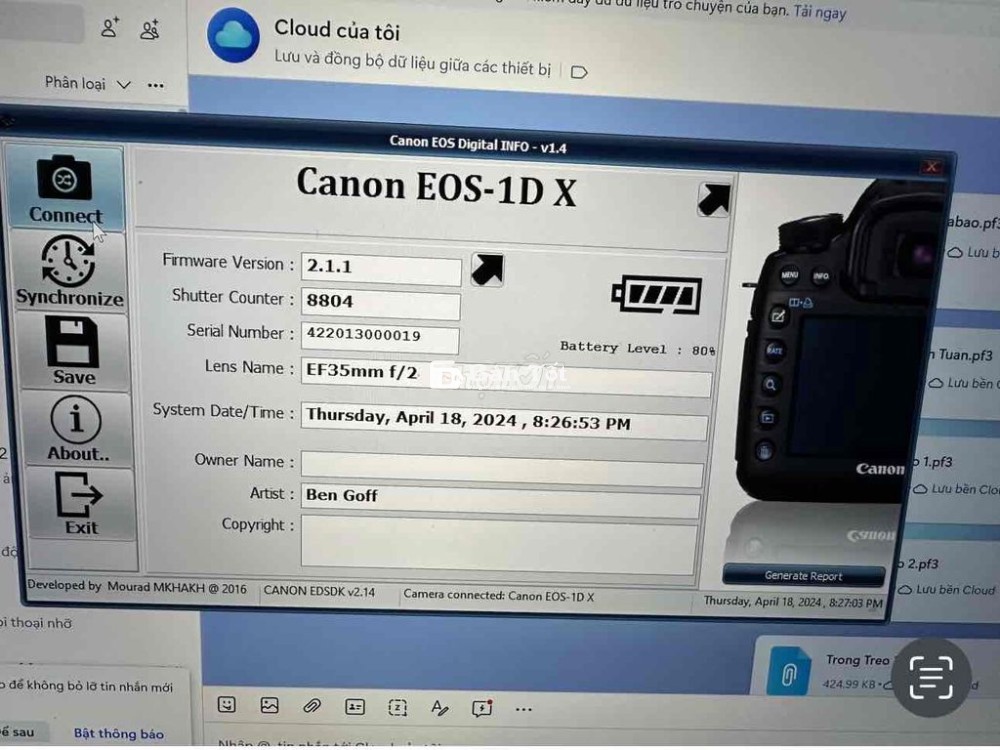Click the contact card icon in chat toolbar

click(355, 707)
